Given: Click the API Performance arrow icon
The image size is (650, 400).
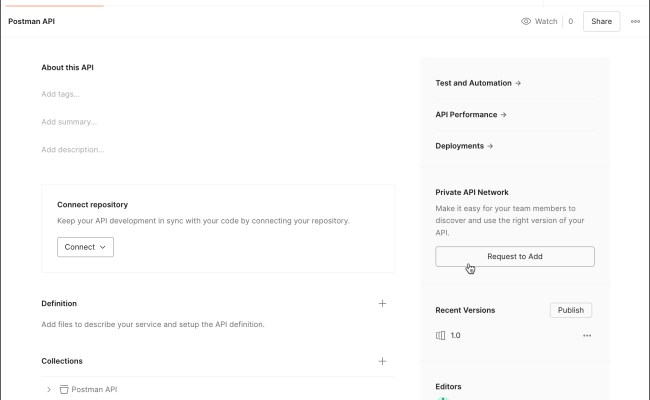Looking at the screenshot, I should click(x=503, y=114).
